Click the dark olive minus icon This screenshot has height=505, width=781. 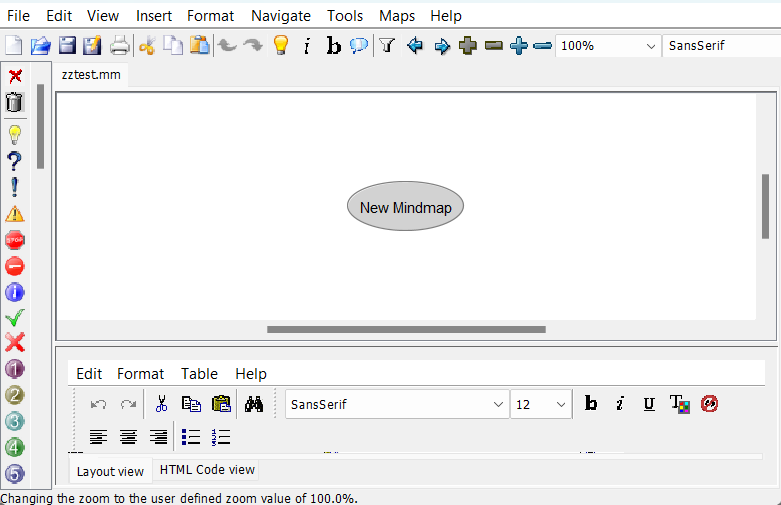click(x=494, y=46)
